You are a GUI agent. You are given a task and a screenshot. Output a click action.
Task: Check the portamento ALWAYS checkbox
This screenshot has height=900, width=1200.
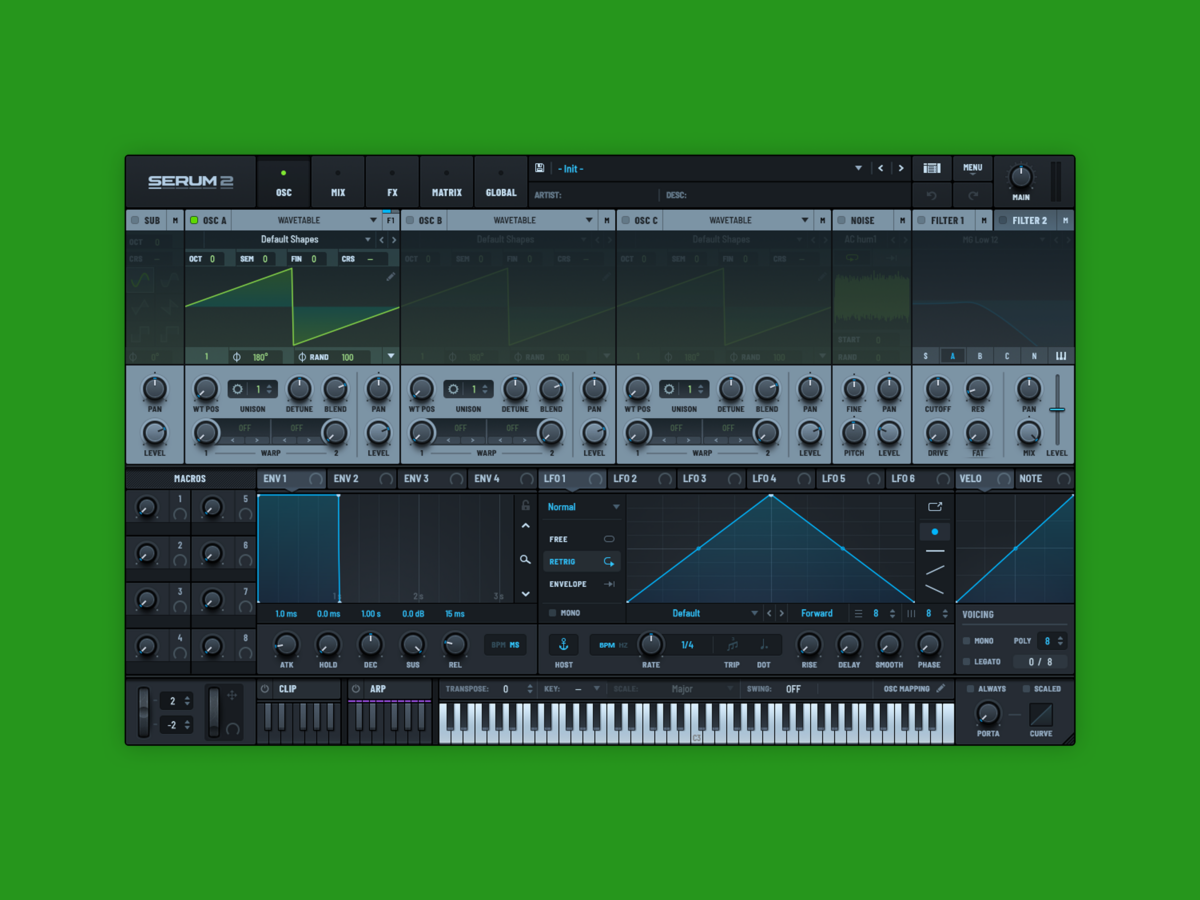(970, 689)
